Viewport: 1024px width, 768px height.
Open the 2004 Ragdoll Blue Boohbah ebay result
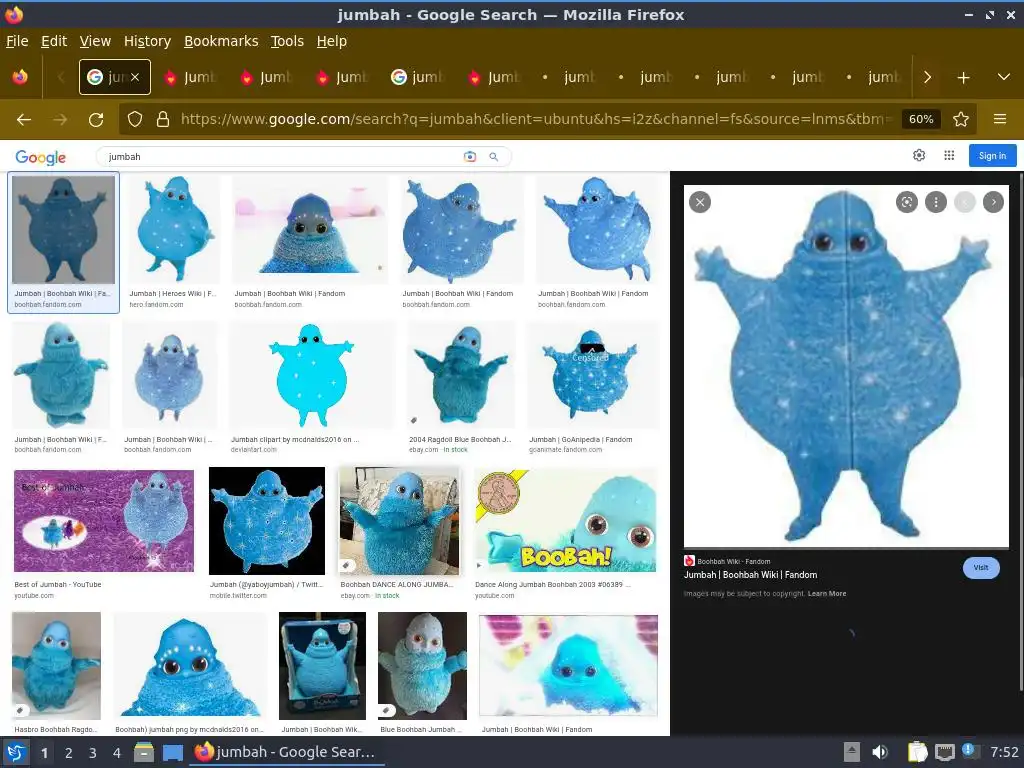click(462, 374)
